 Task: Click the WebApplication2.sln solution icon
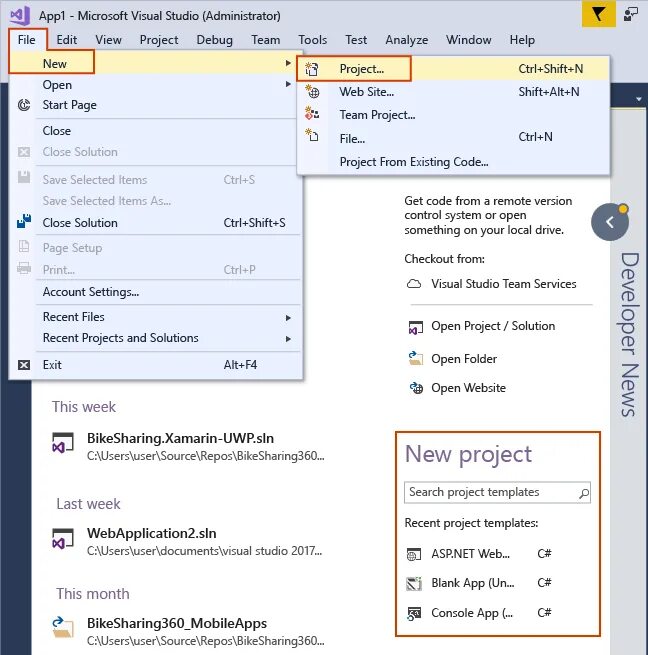click(63, 539)
